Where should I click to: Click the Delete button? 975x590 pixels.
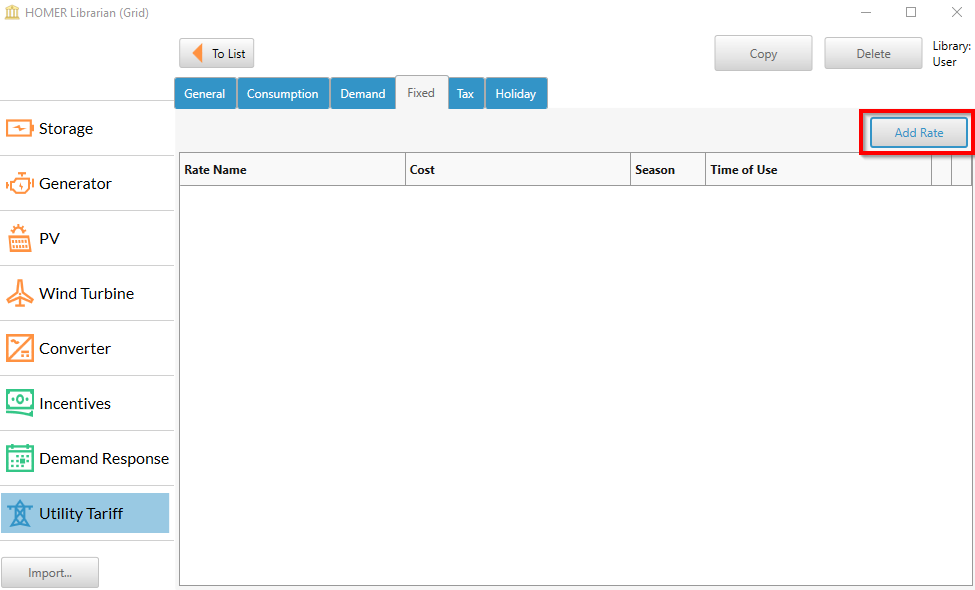point(873,54)
